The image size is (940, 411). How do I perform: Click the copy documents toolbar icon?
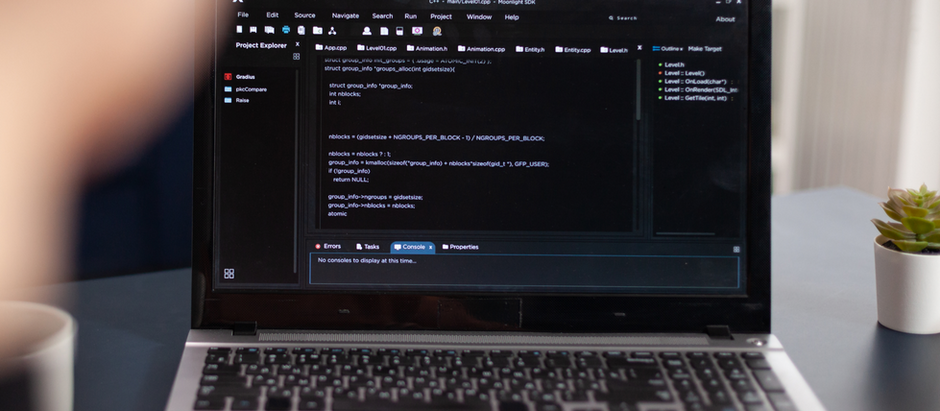click(301, 30)
